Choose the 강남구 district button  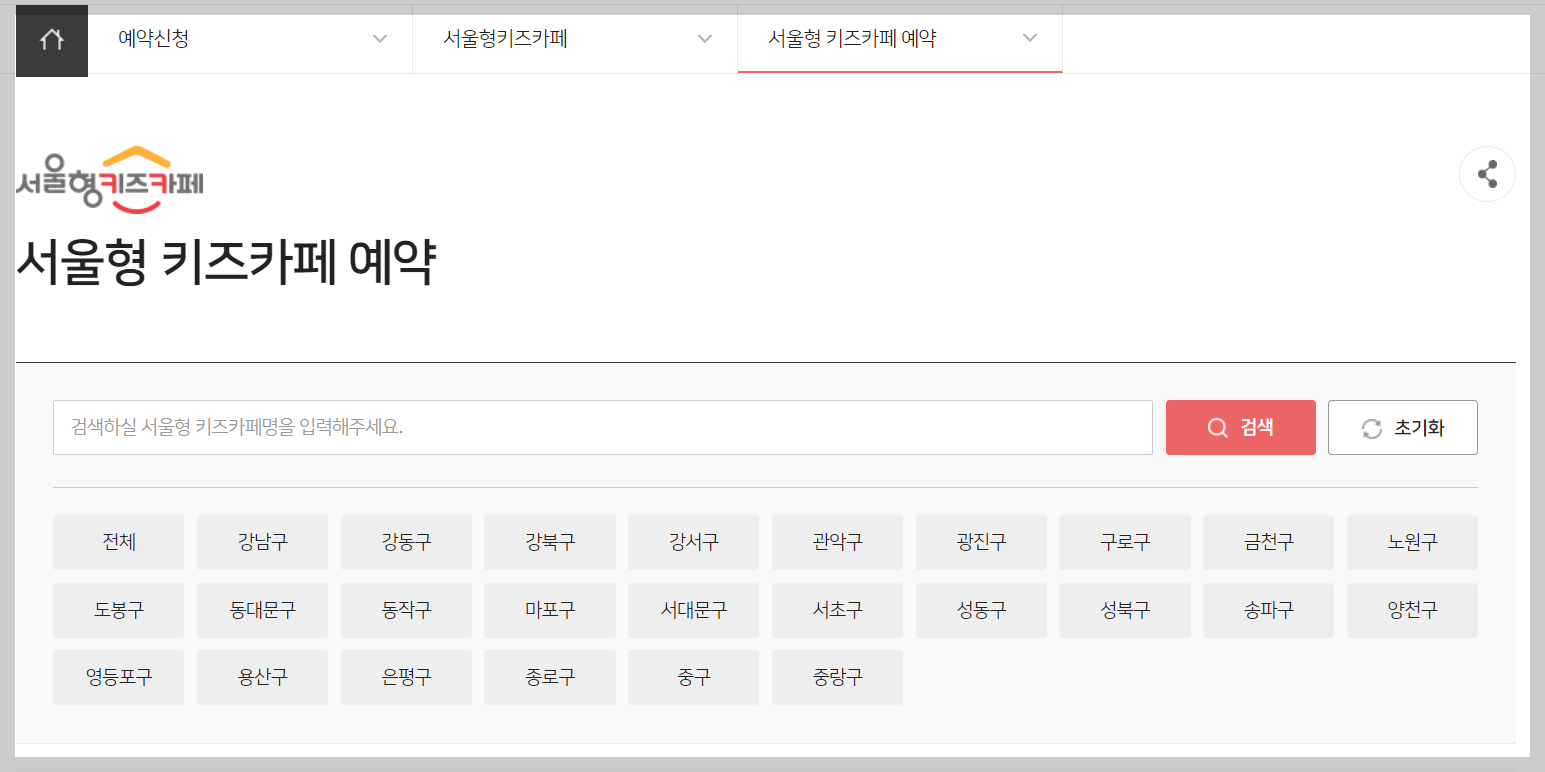[x=262, y=542]
